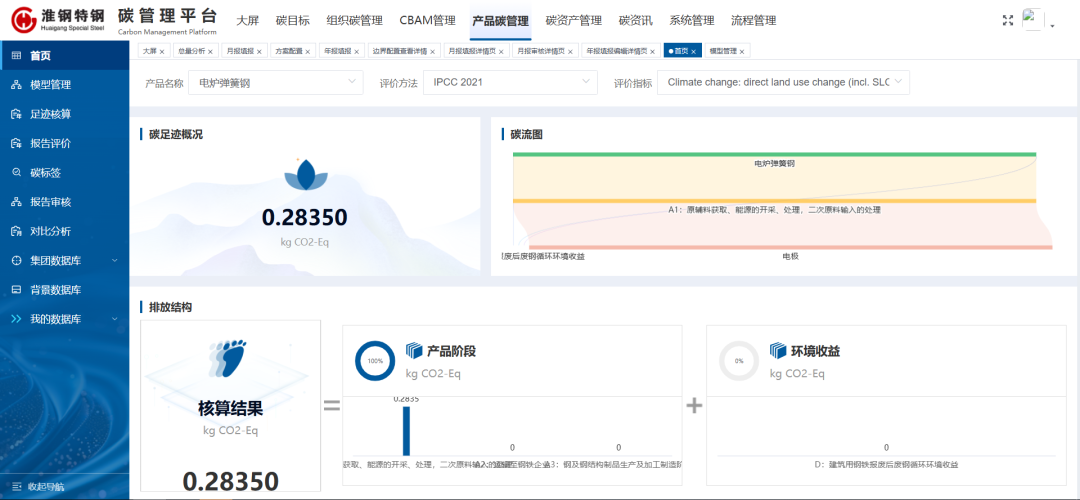Open the 评价指标 Climate change dropdown

(784, 83)
